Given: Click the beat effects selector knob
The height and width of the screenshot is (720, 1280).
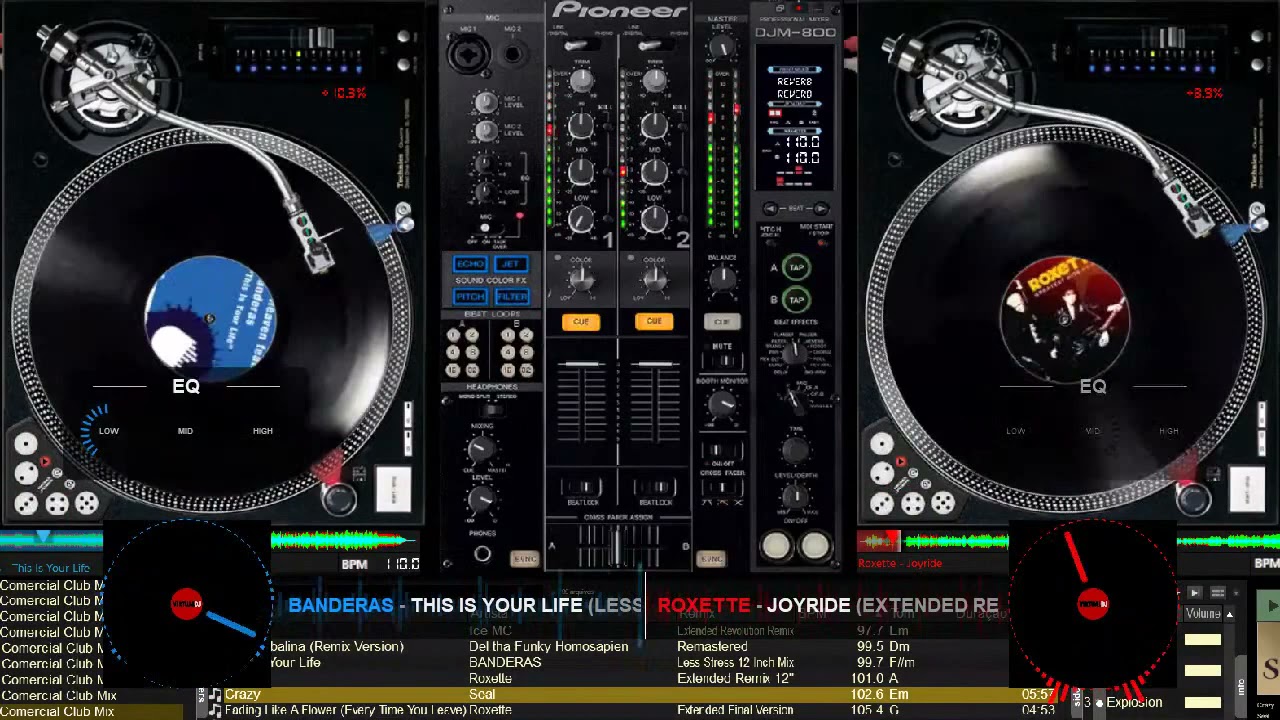Looking at the screenshot, I should [x=794, y=351].
